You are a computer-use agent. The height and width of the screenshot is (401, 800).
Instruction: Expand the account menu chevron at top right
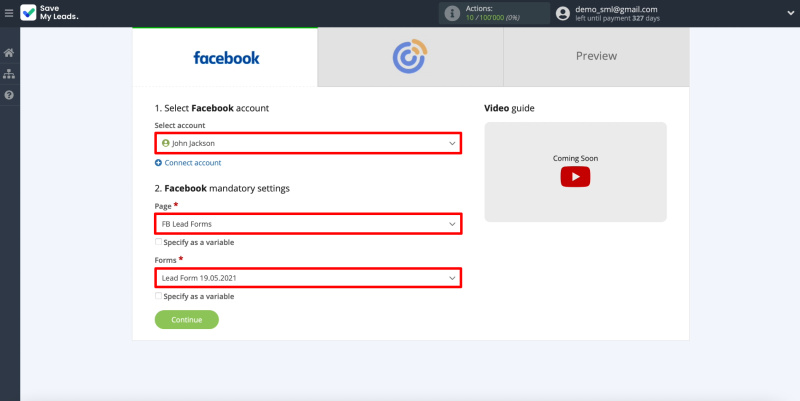pyautogui.click(x=790, y=13)
